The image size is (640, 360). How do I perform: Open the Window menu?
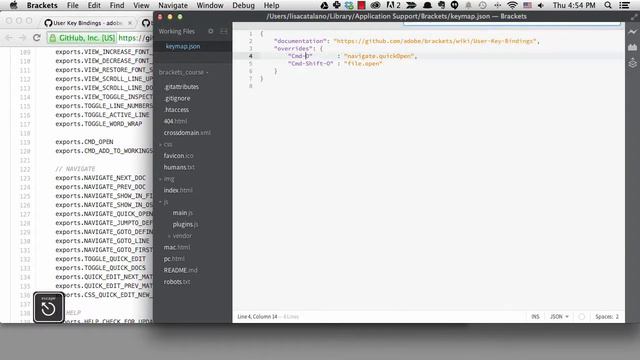(x=210, y=5)
